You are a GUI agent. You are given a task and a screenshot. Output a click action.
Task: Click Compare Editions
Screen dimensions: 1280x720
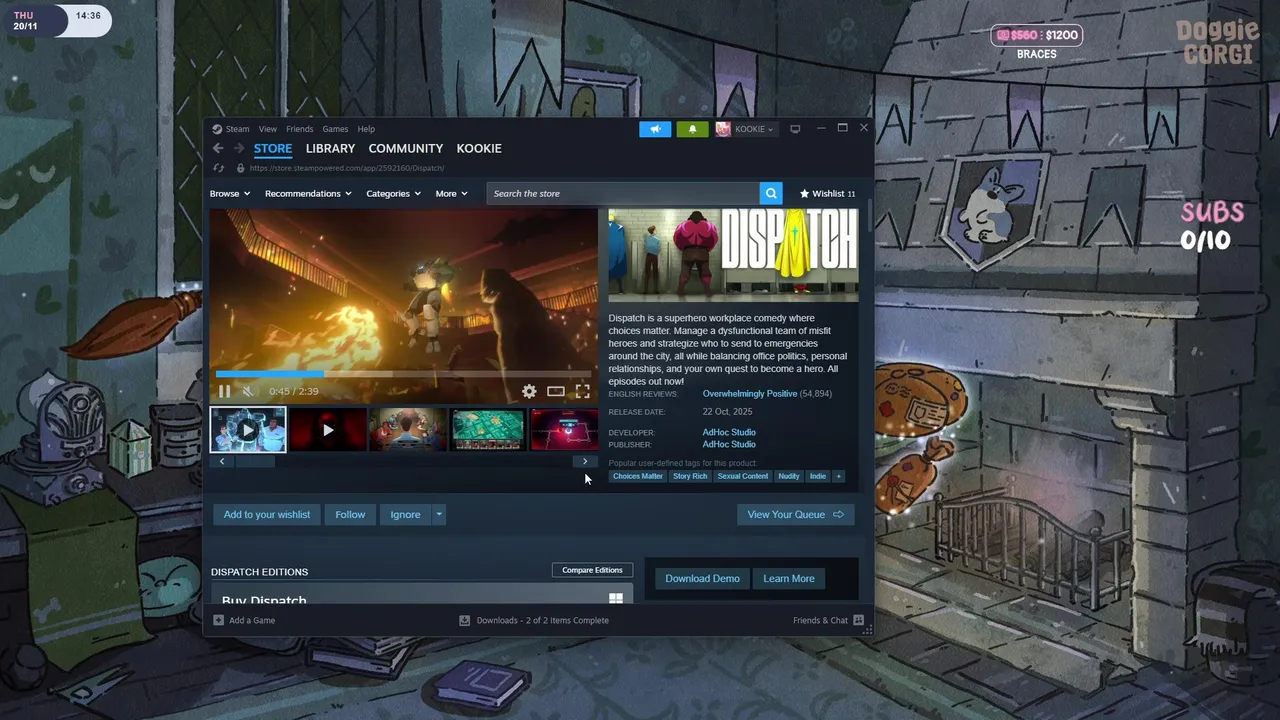click(x=592, y=570)
